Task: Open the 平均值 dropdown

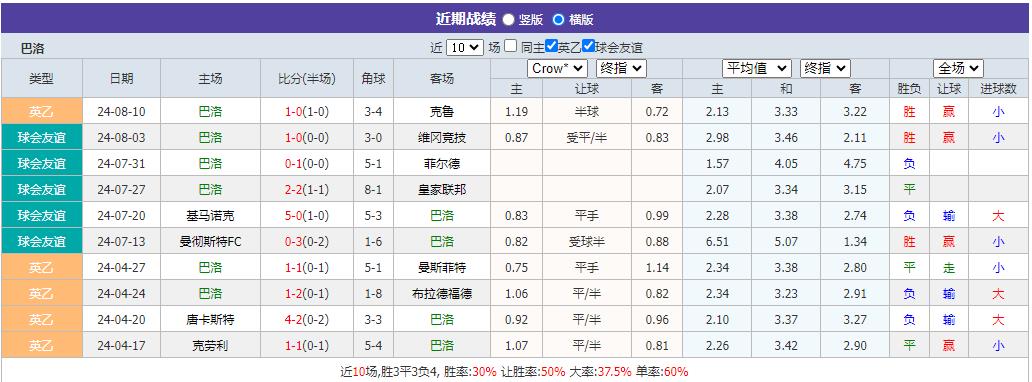Action: tap(757, 68)
